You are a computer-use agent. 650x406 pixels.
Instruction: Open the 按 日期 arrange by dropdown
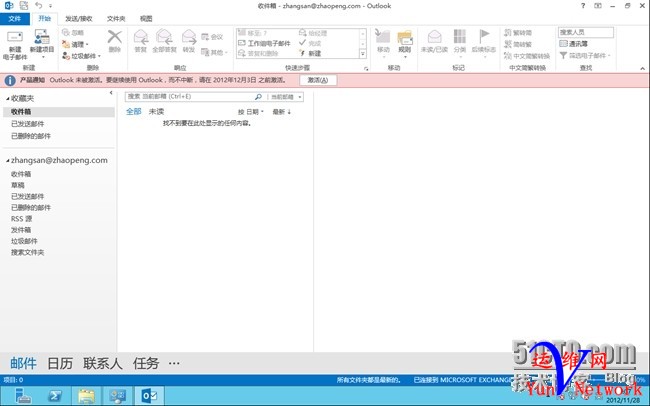coord(250,112)
